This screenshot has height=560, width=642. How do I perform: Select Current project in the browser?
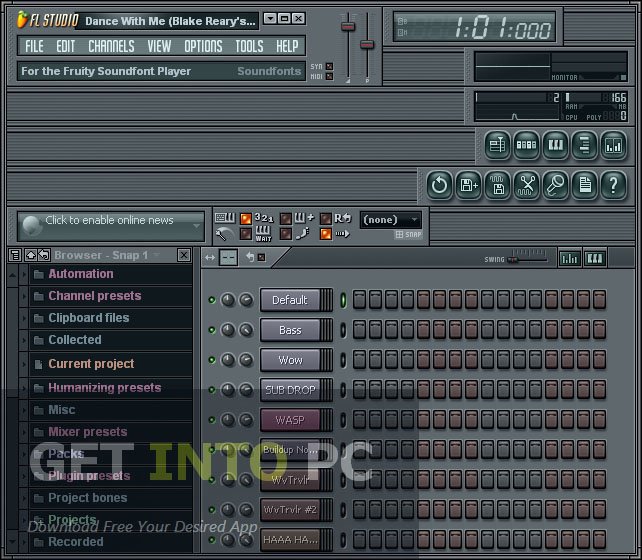pyautogui.click(x=111, y=364)
